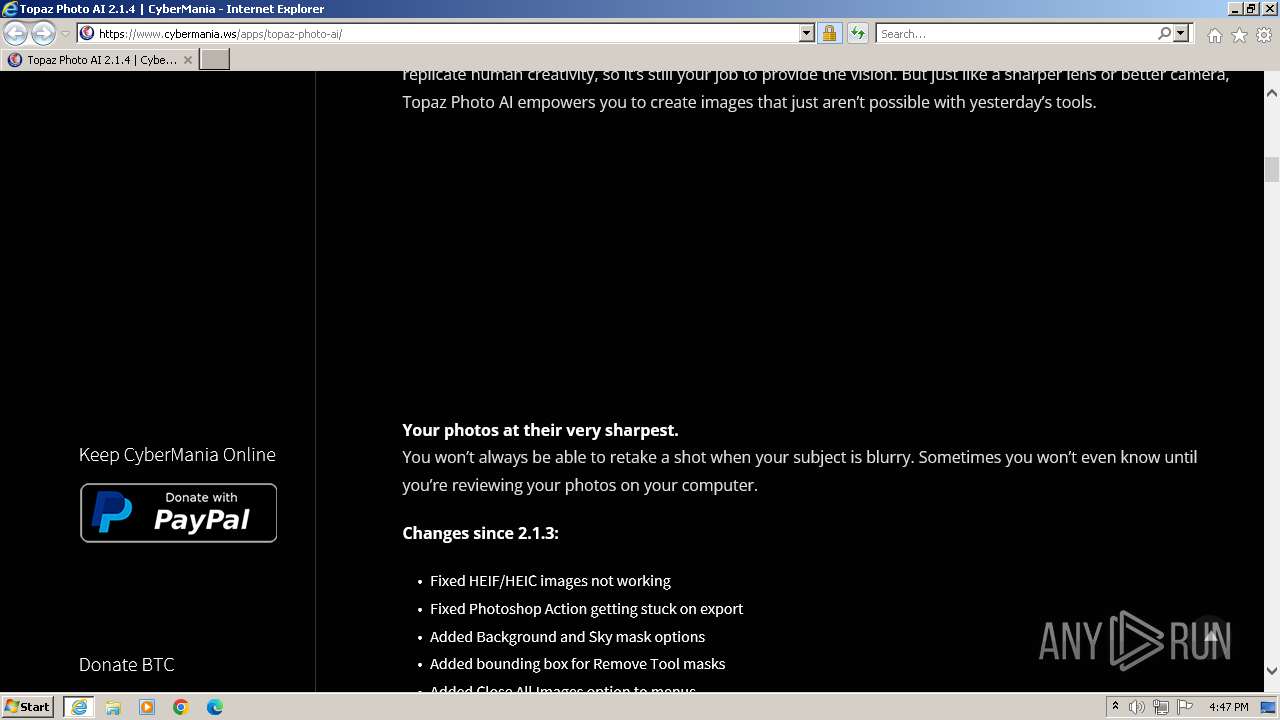Click the Internet Explorer taskbar icon
The width and height of the screenshot is (1280, 720).
pos(79,707)
